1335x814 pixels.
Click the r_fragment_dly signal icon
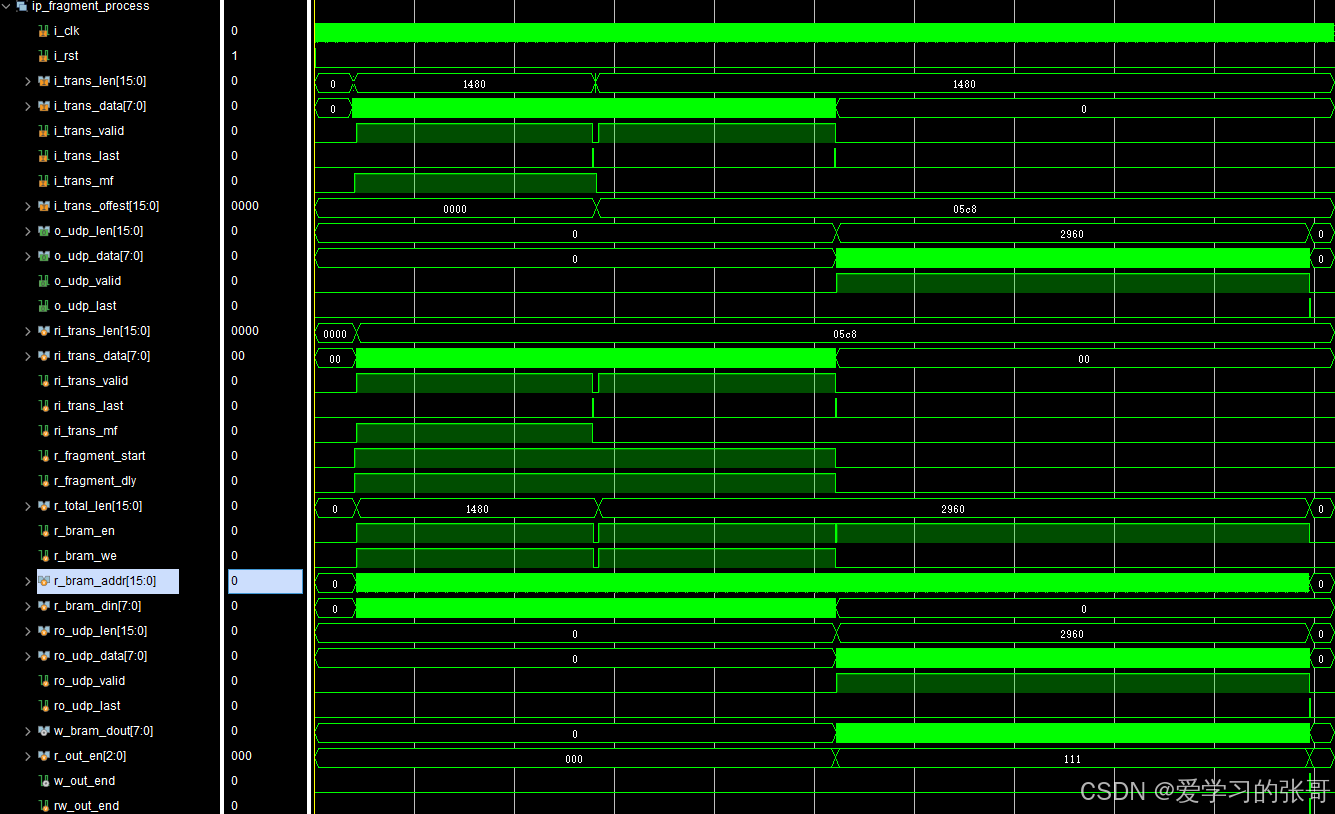[44, 481]
